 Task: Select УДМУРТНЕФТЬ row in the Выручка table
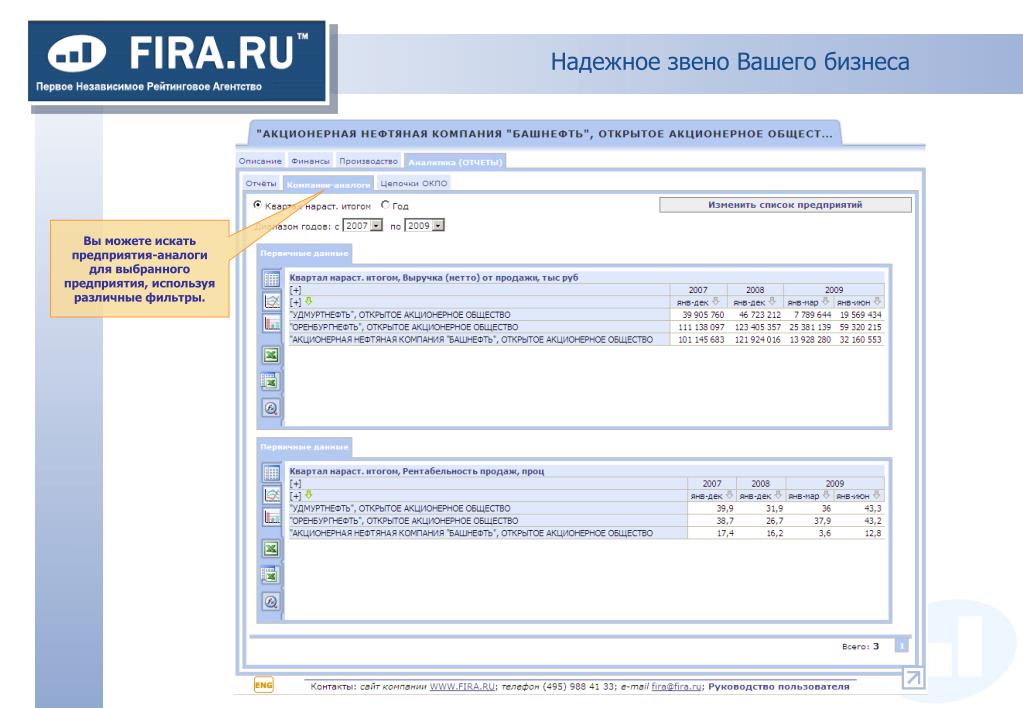point(586,315)
